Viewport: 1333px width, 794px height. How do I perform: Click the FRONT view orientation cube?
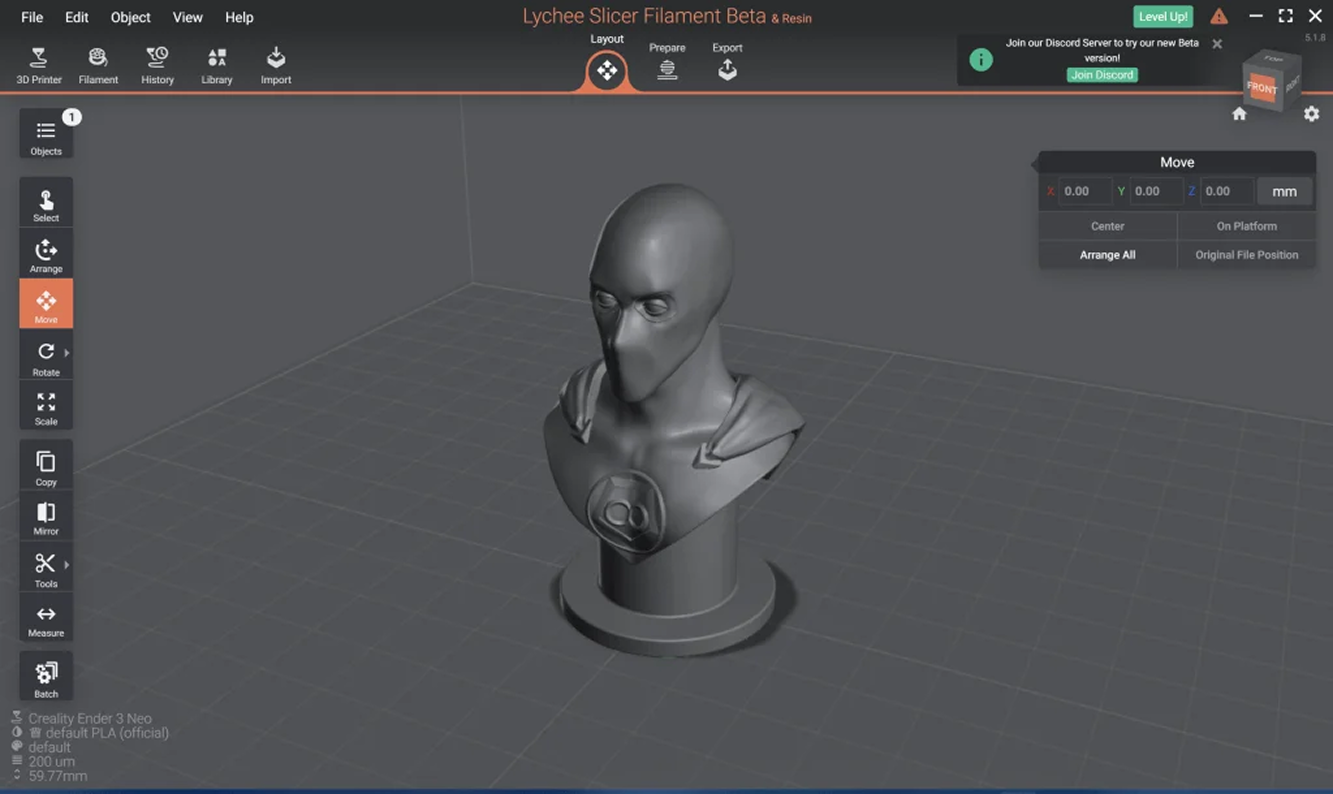pos(1262,88)
